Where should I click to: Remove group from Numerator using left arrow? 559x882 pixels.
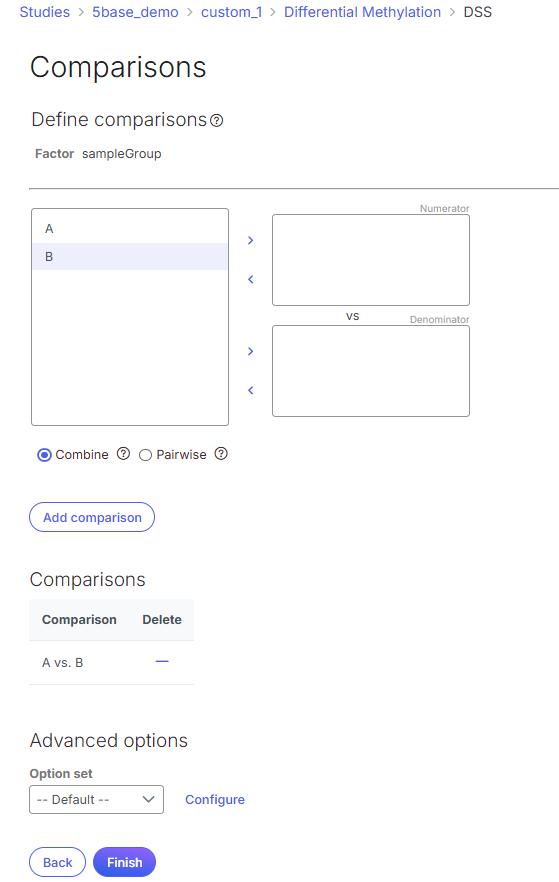251,279
